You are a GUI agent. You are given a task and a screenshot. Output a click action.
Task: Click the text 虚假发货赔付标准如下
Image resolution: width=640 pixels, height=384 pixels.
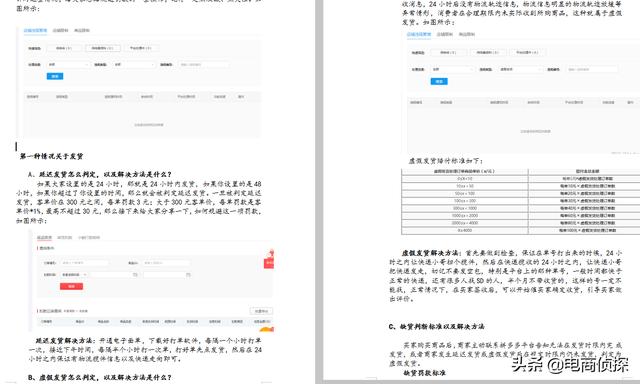click(x=446, y=161)
